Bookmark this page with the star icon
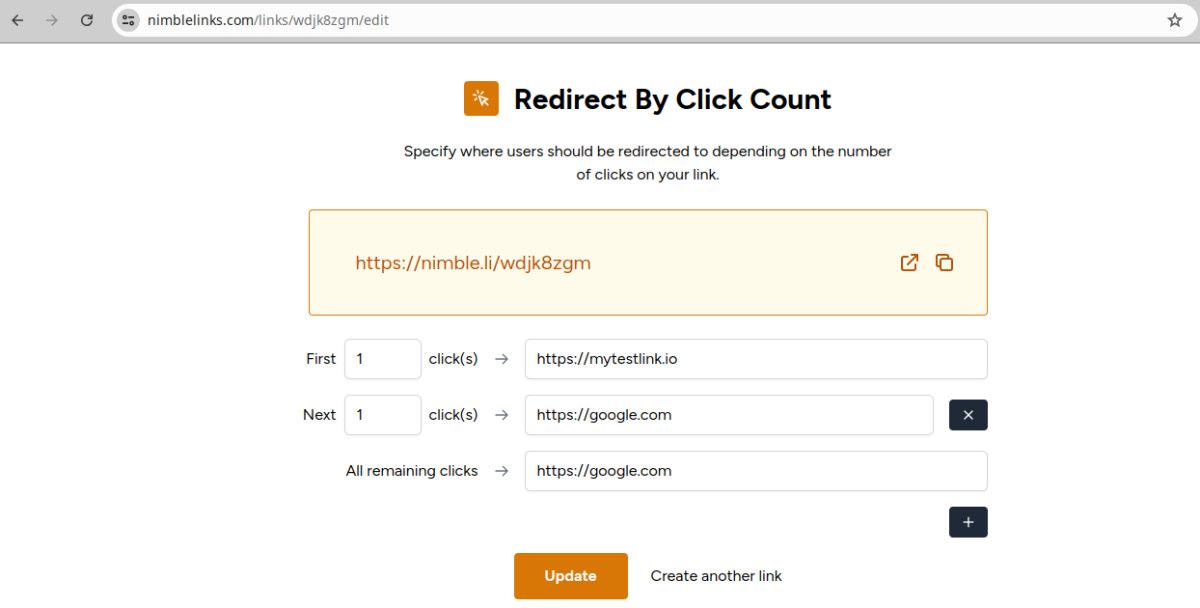 pyautogui.click(x=1174, y=20)
